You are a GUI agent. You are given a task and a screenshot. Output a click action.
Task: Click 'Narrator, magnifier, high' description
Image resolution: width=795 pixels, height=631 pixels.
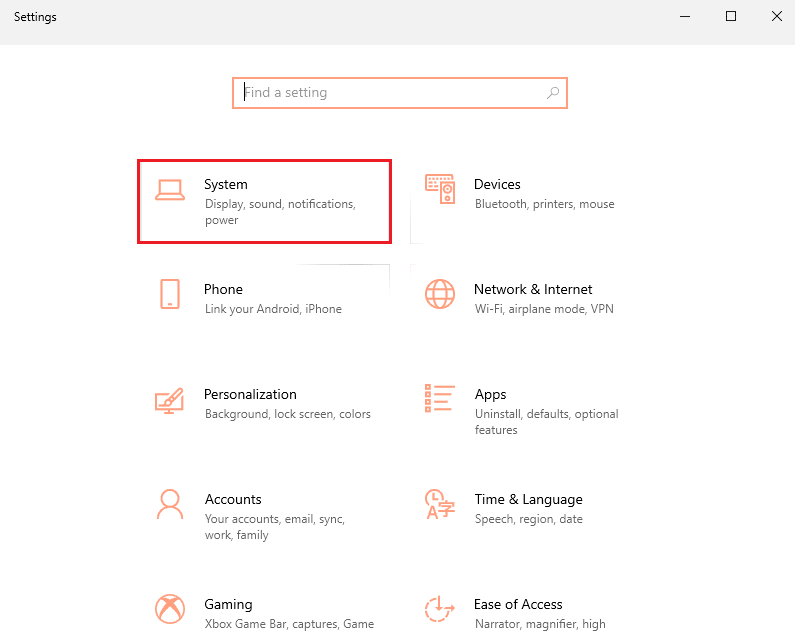click(x=540, y=624)
